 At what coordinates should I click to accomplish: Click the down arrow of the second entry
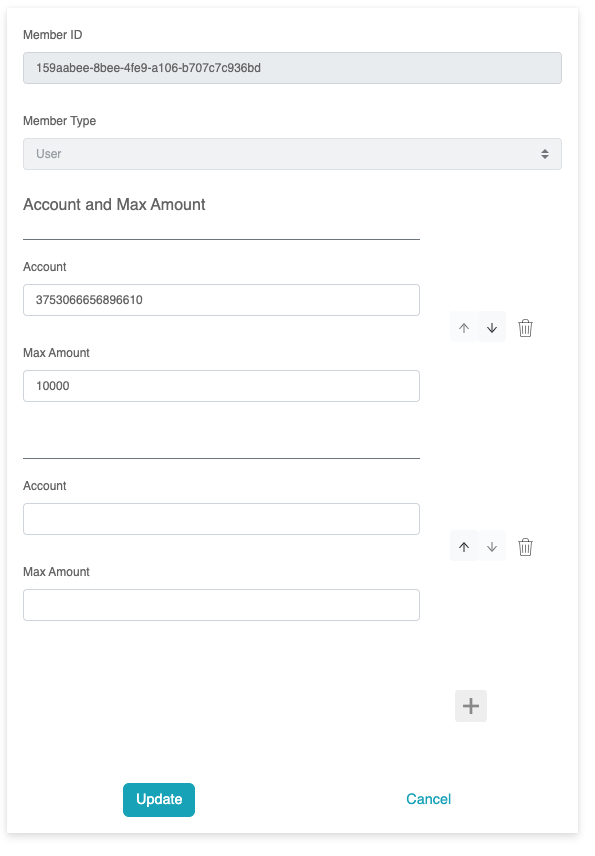pos(492,546)
